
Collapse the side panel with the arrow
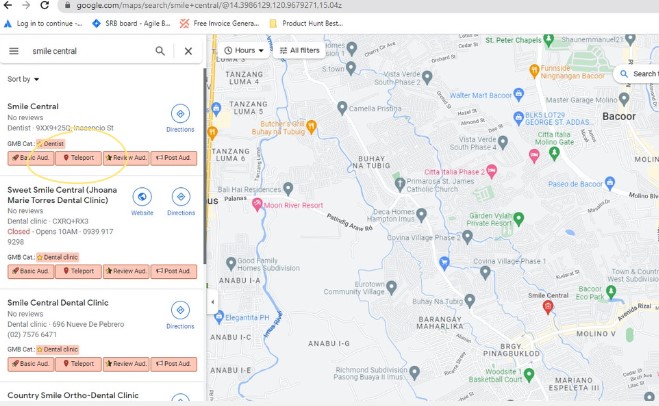point(213,302)
